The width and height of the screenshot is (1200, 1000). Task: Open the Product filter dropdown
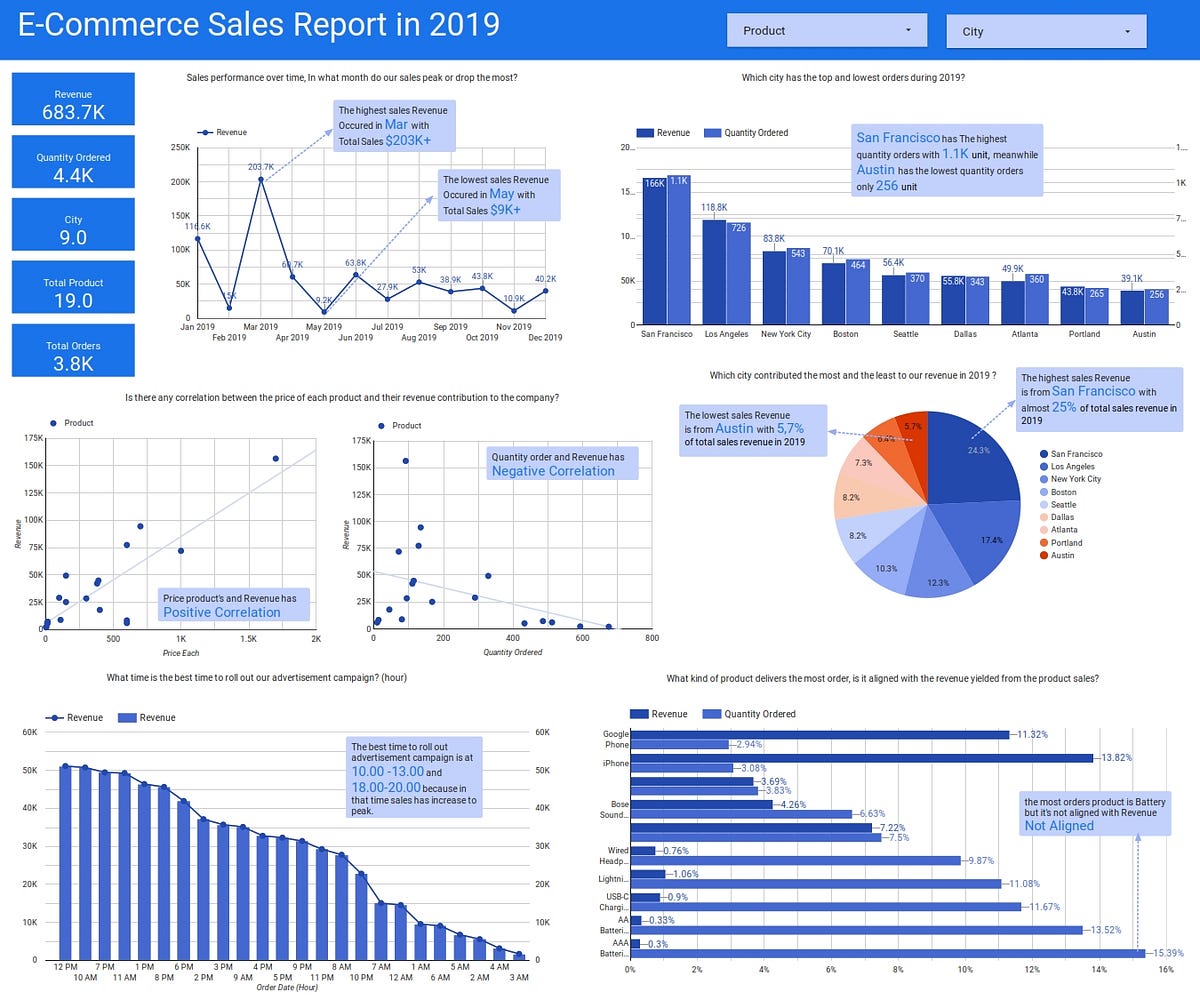click(x=827, y=30)
